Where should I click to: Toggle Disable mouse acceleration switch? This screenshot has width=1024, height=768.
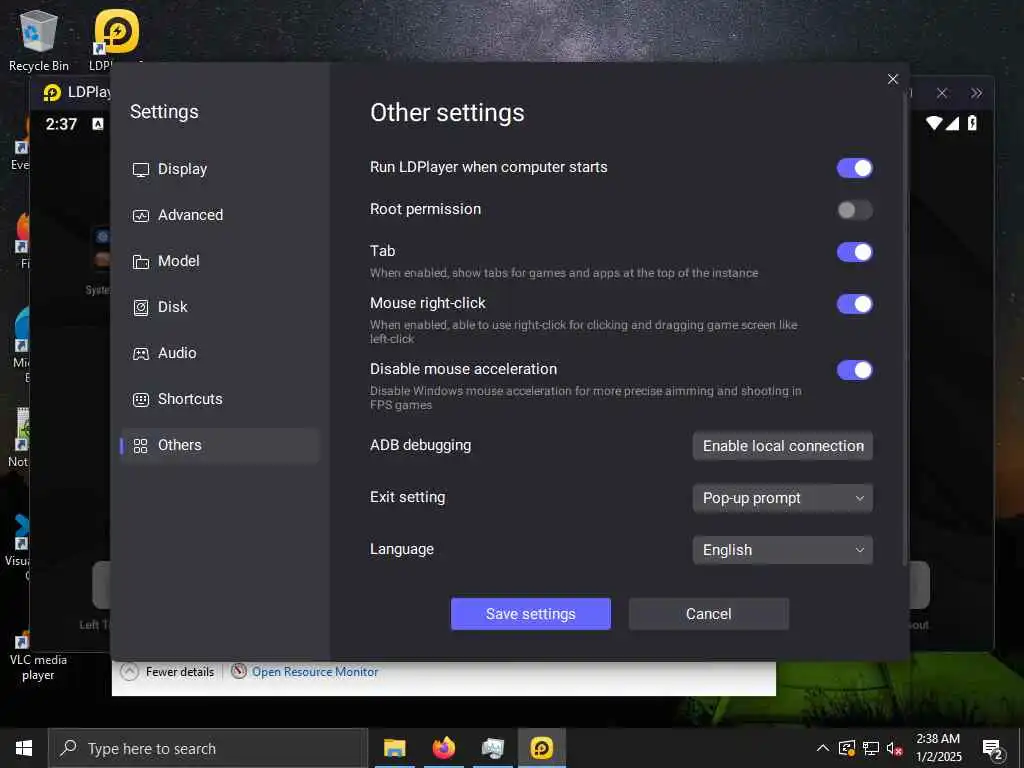854,370
